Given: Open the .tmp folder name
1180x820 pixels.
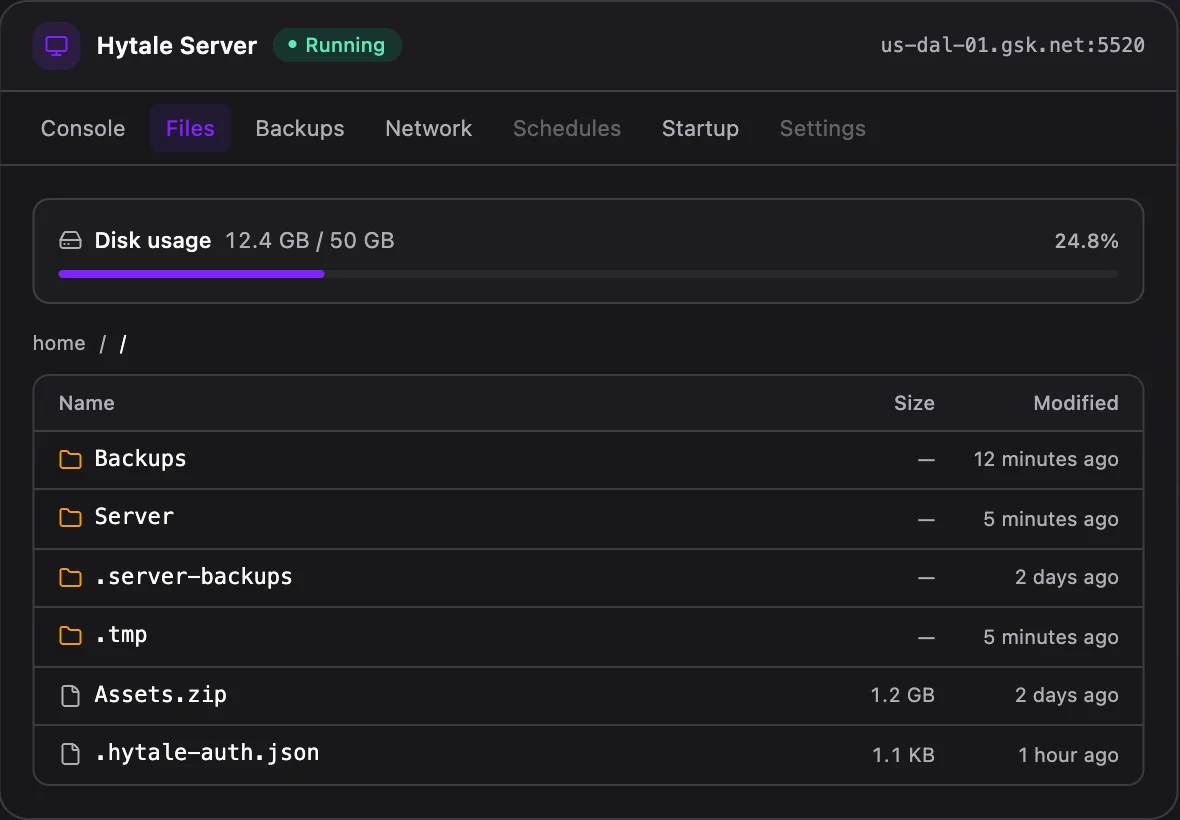Looking at the screenshot, I should pos(120,636).
